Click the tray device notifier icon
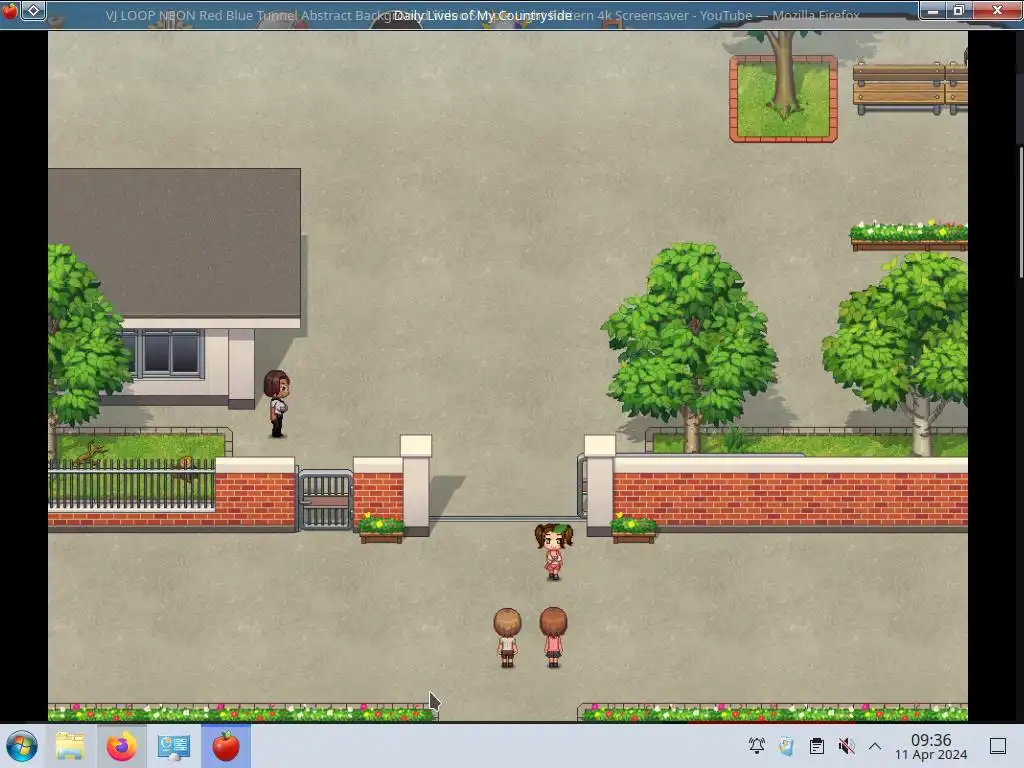1024x768 pixels. [x=786, y=746]
